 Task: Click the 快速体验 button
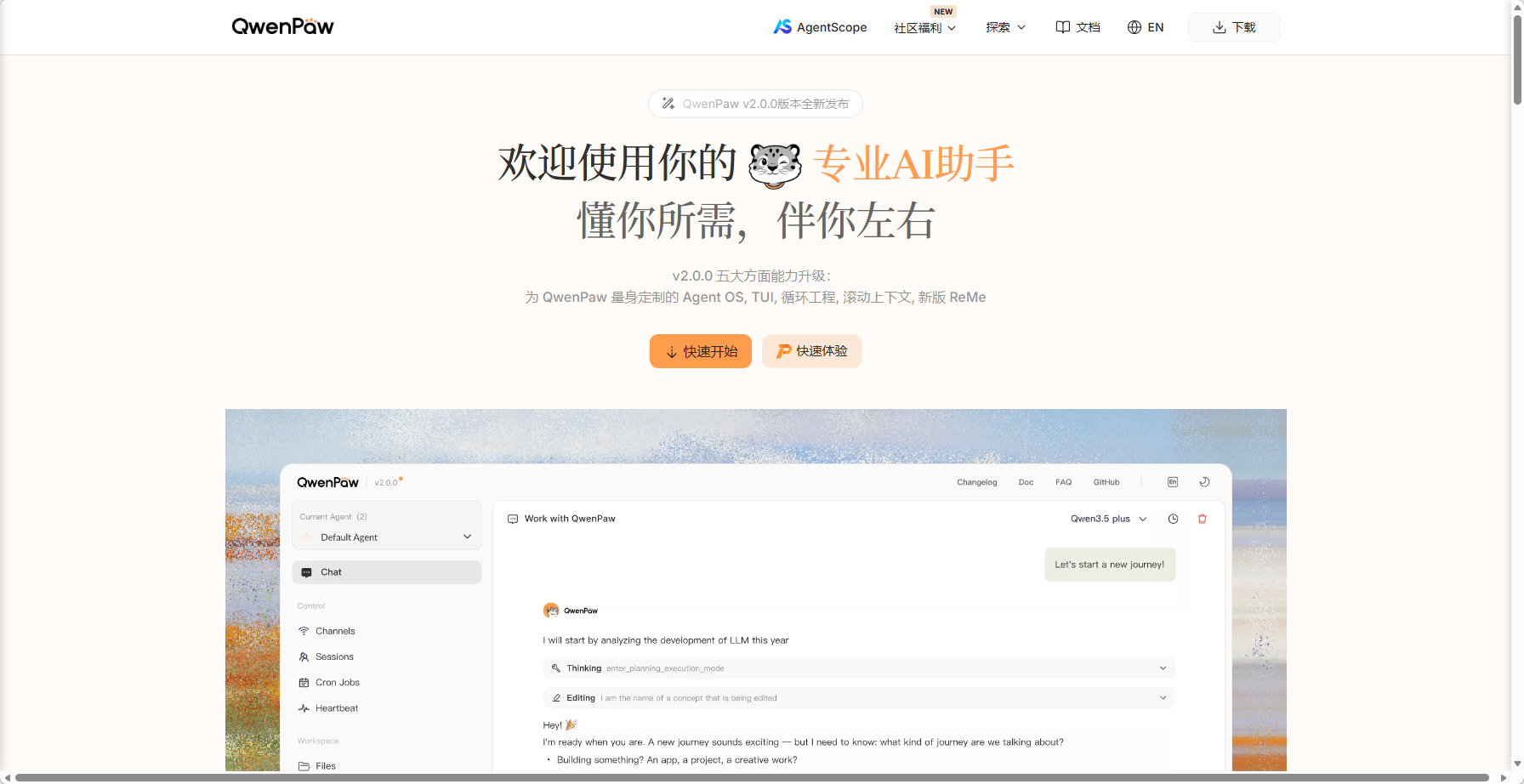coord(812,351)
